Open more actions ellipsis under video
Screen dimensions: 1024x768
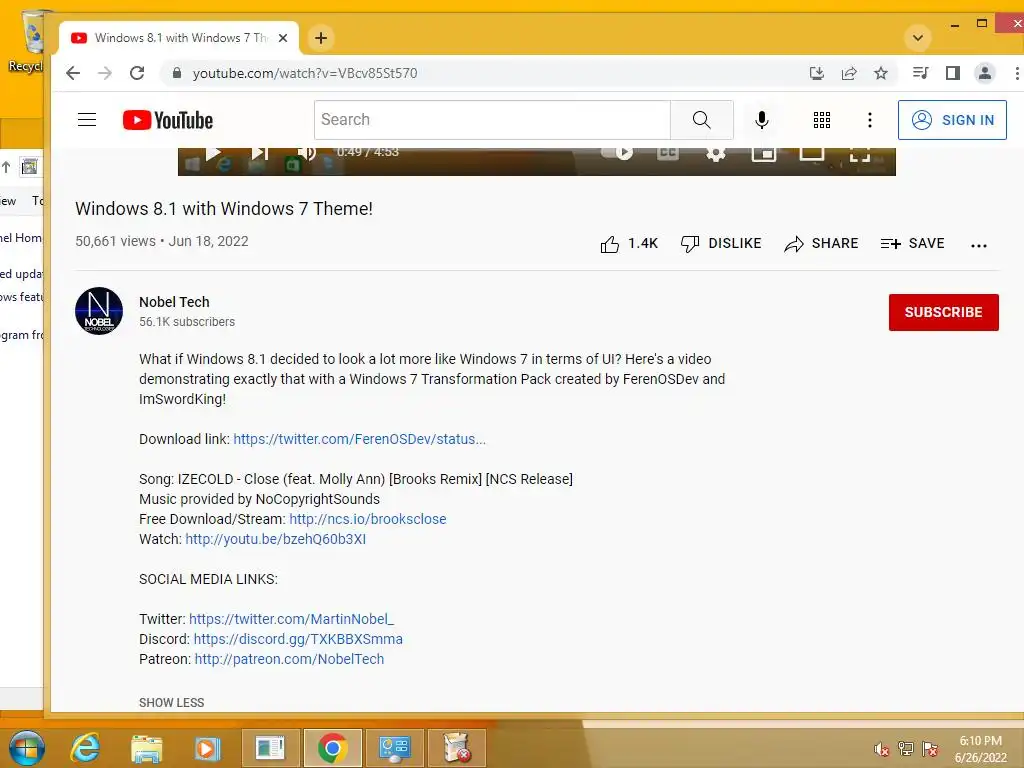pos(978,246)
